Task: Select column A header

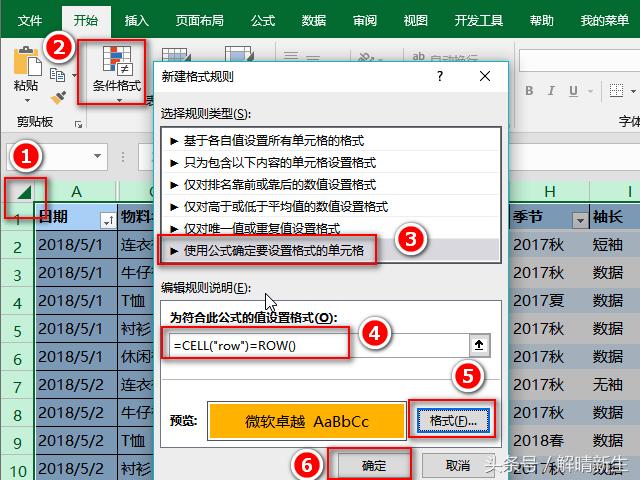Action: click(x=76, y=191)
